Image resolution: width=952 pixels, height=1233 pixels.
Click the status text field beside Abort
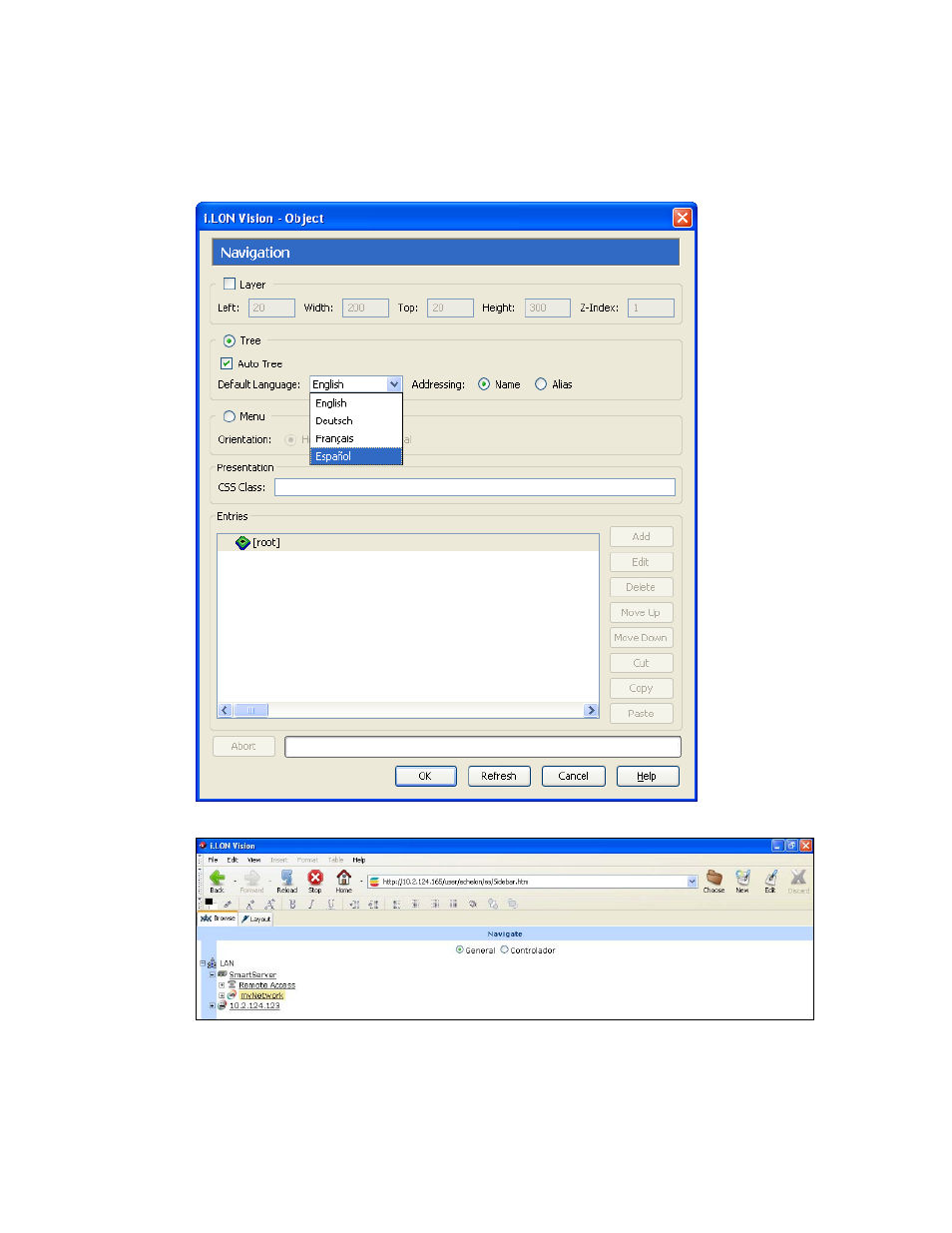tap(483, 747)
